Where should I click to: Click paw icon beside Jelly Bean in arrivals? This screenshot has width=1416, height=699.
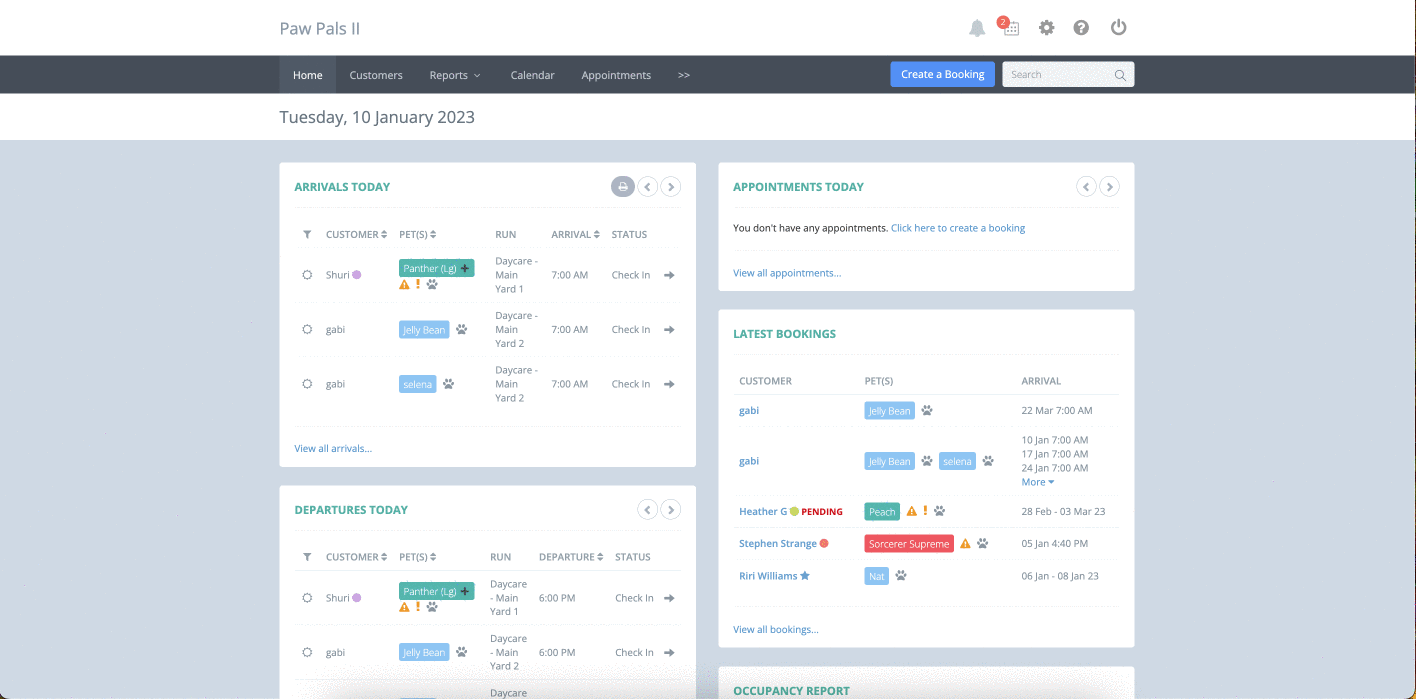click(461, 329)
